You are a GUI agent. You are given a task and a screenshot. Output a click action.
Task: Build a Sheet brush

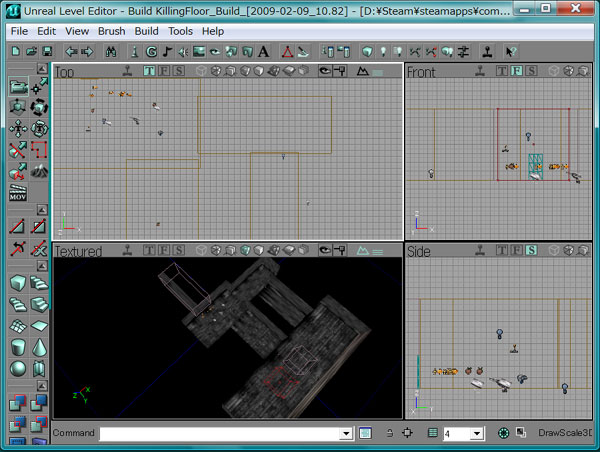click(x=39, y=326)
